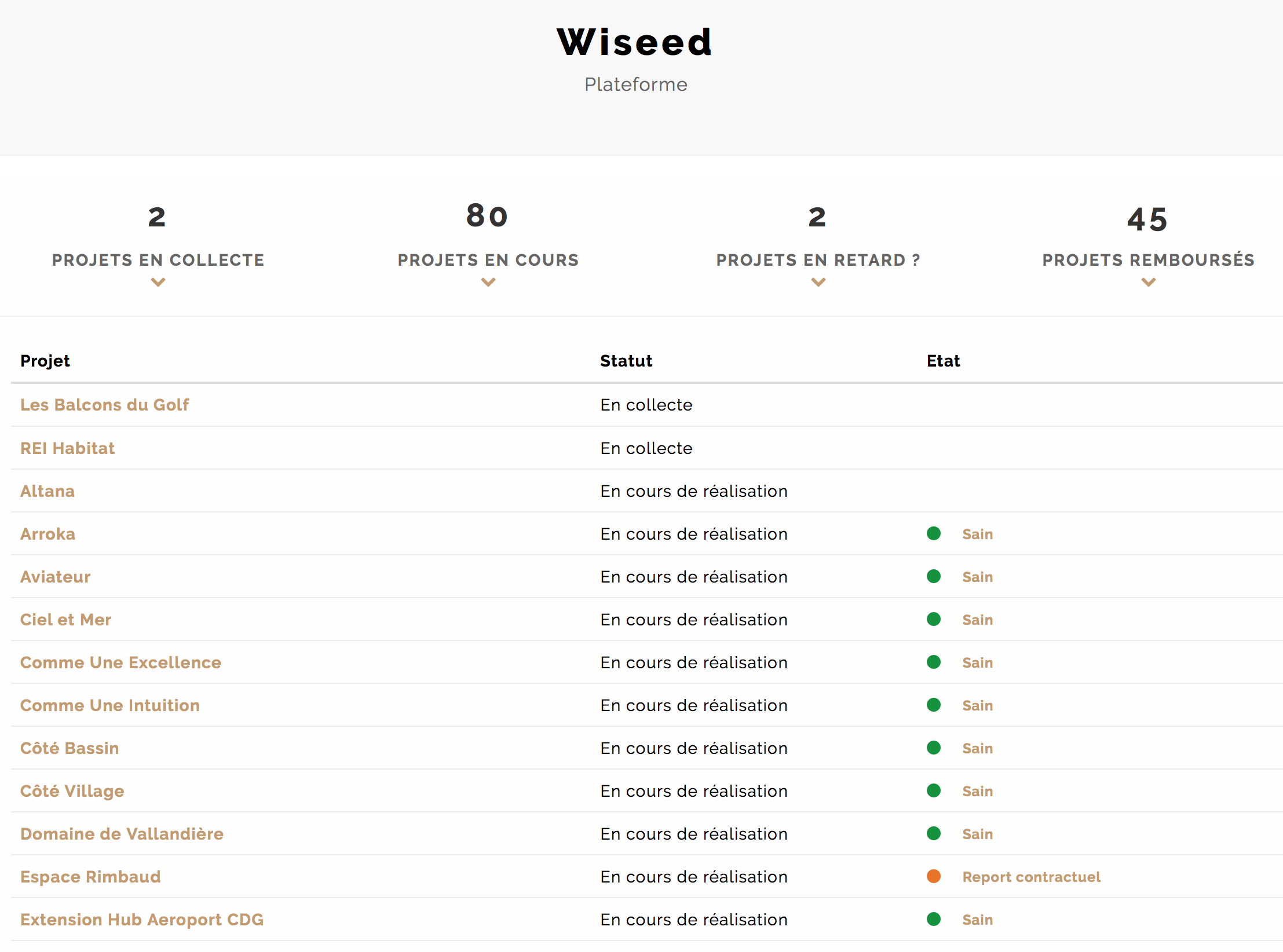Open the Côté Bassin project
The width and height of the screenshot is (1283, 952).
pyautogui.click(x=70, y=748)
